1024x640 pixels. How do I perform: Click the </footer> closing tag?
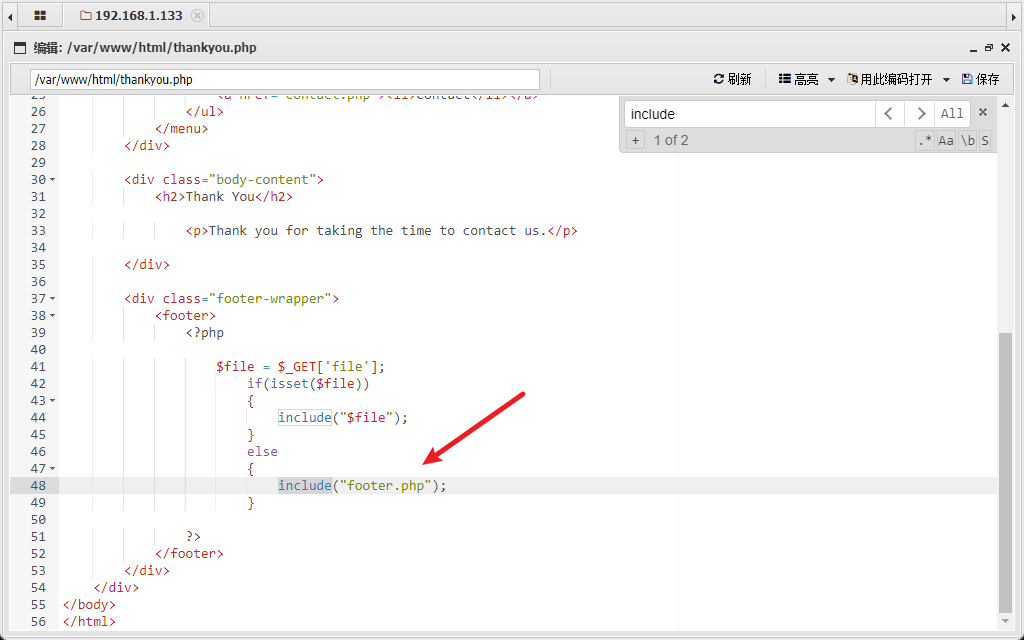[x=189, y=553]
